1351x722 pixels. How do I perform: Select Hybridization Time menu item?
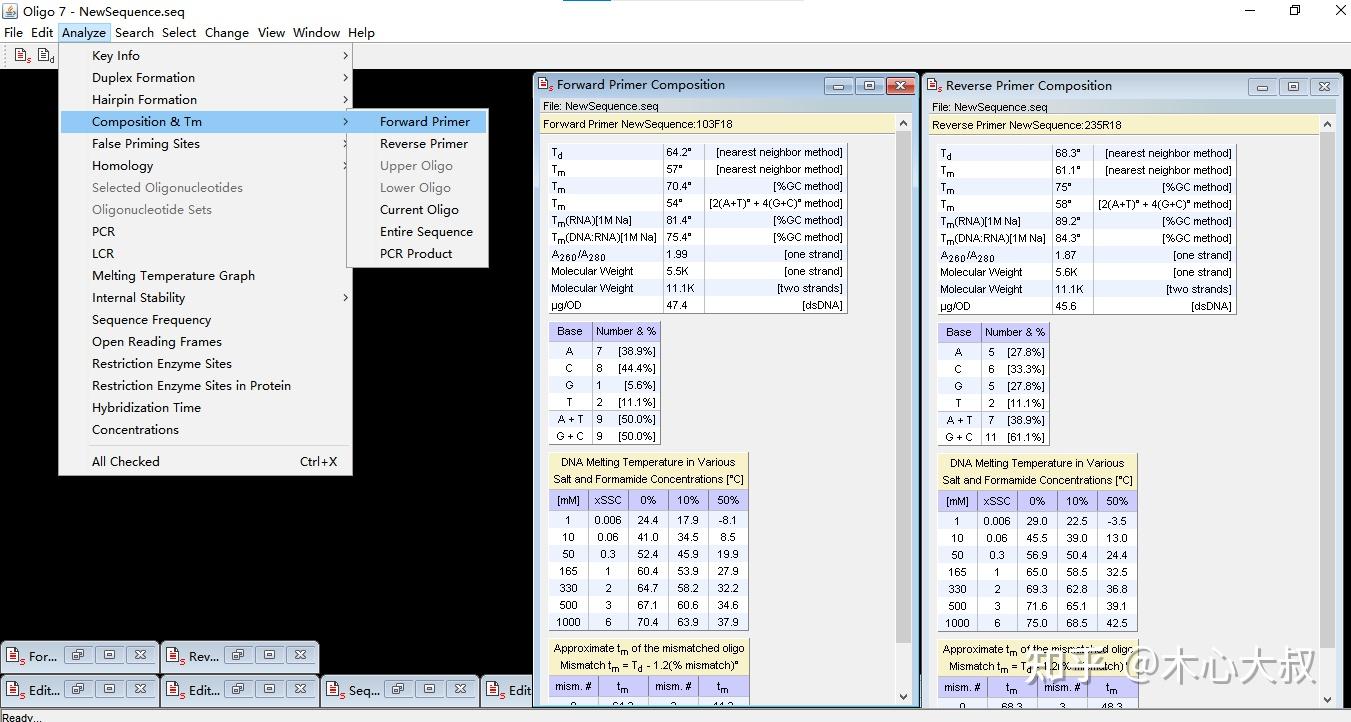205,408
